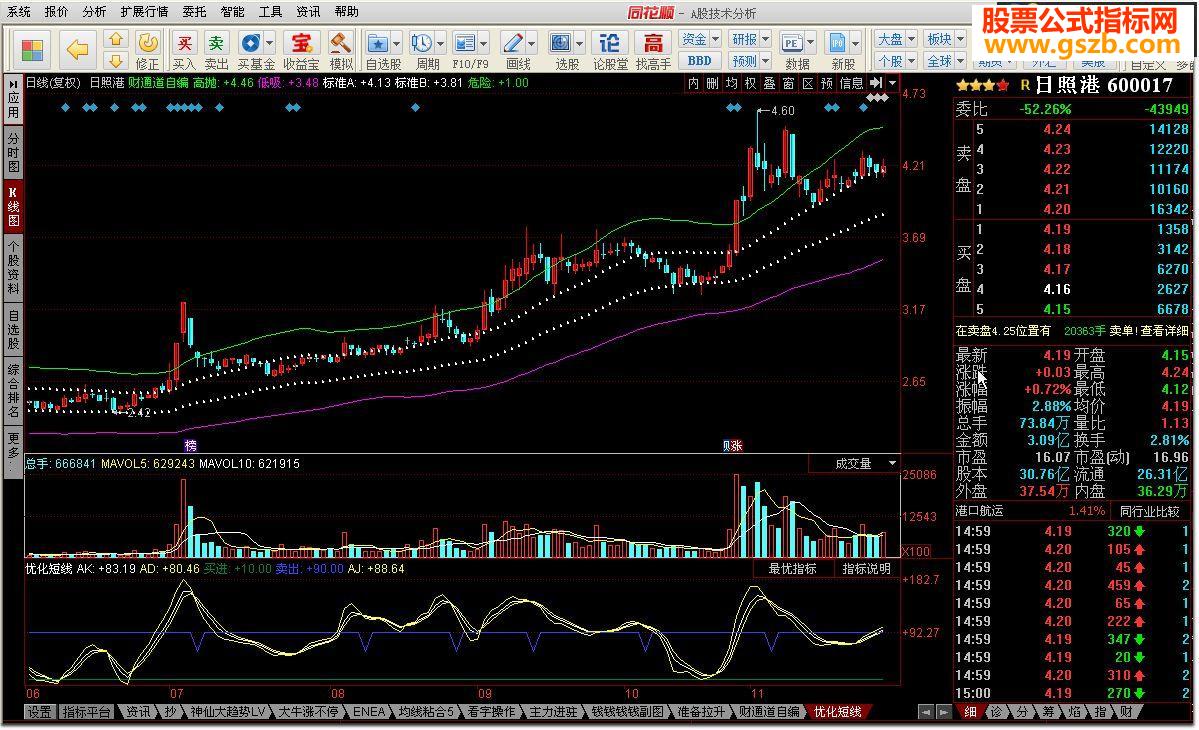Open the 模拟 gavel icon
This screenshot has width=1199, height=730.
[x=341, y=50]
